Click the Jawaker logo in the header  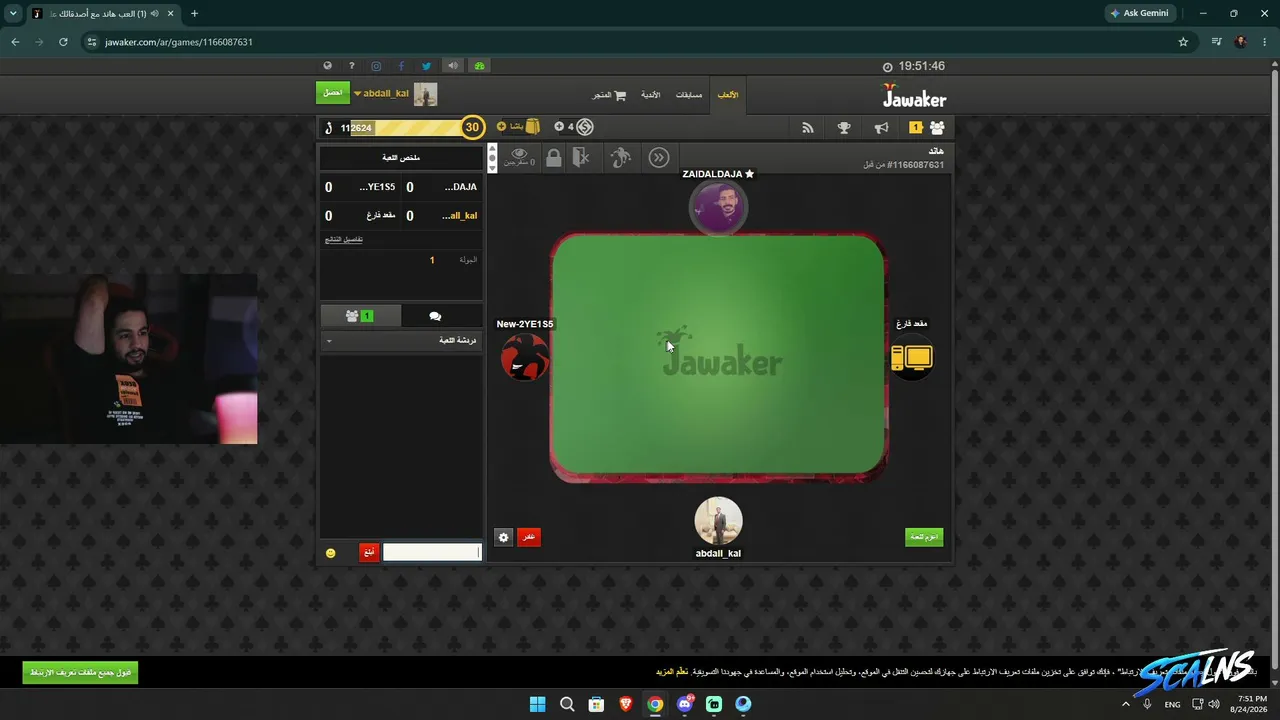click(x=914, y=96)
